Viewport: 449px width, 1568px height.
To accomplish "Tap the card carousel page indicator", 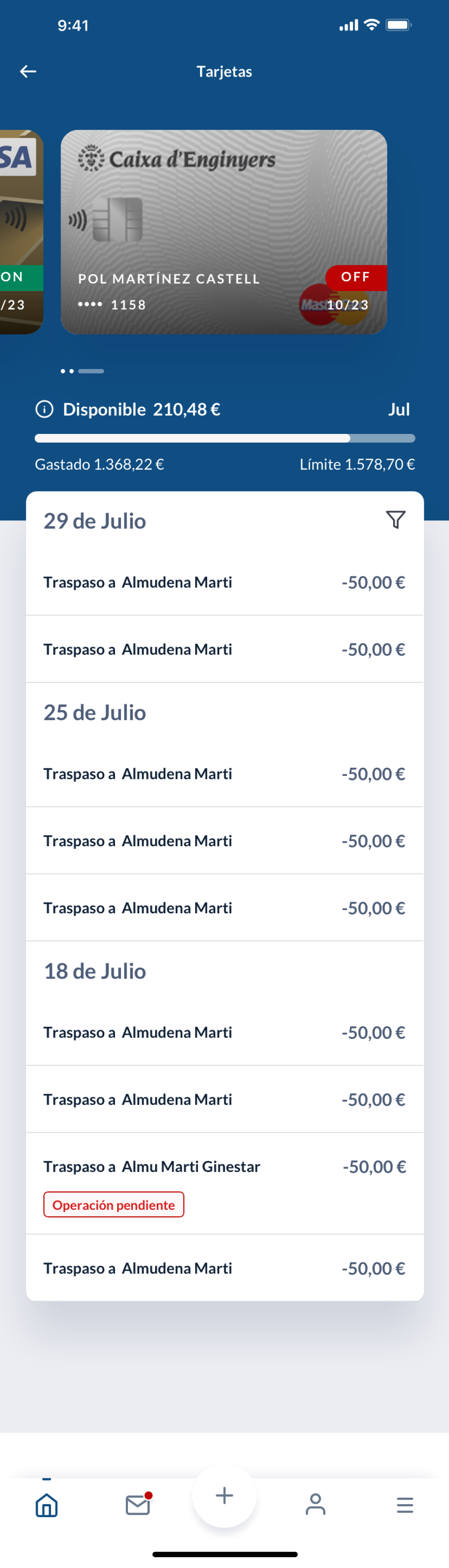I will pos(82,371).
